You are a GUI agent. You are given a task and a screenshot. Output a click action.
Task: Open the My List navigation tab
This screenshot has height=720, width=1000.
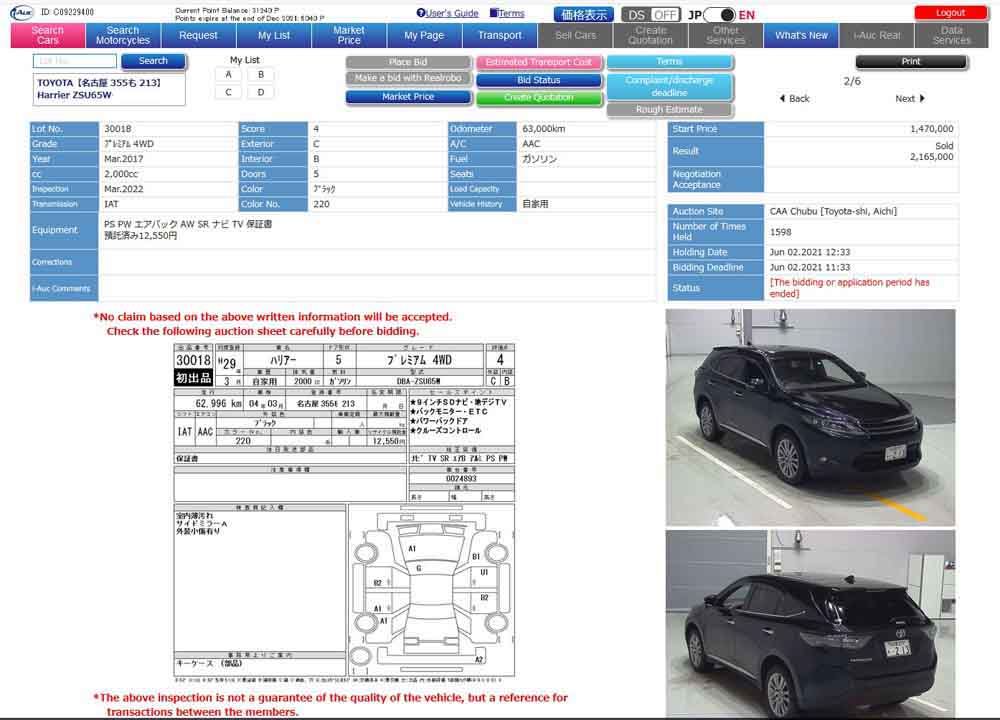[274, 35]
